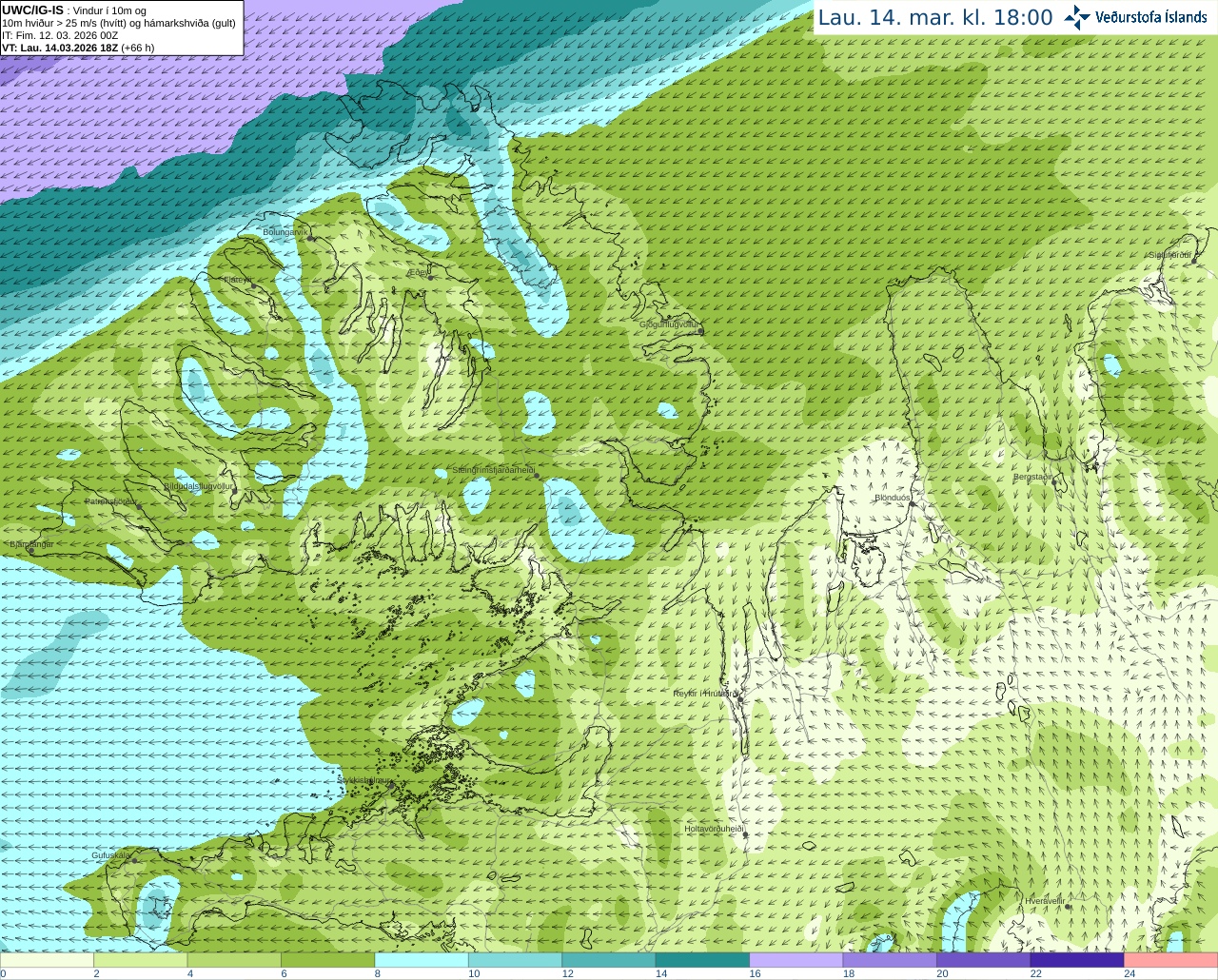Click the Veðurstofa Íslands logo icon
This screenshot has height=980, width=1218.
coord(1077,17)
